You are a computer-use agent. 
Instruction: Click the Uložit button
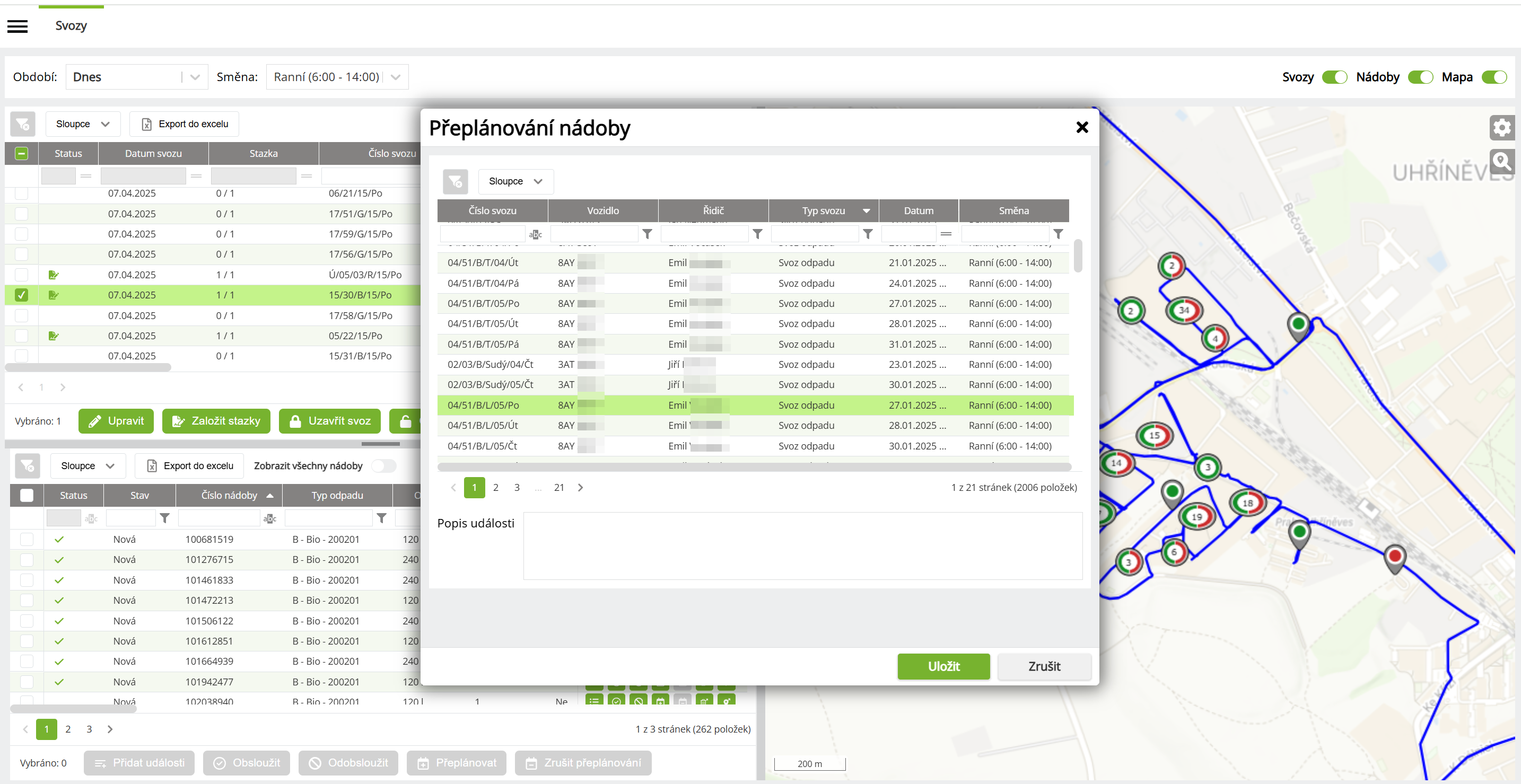pyautogui.click(x=943, y=666)
